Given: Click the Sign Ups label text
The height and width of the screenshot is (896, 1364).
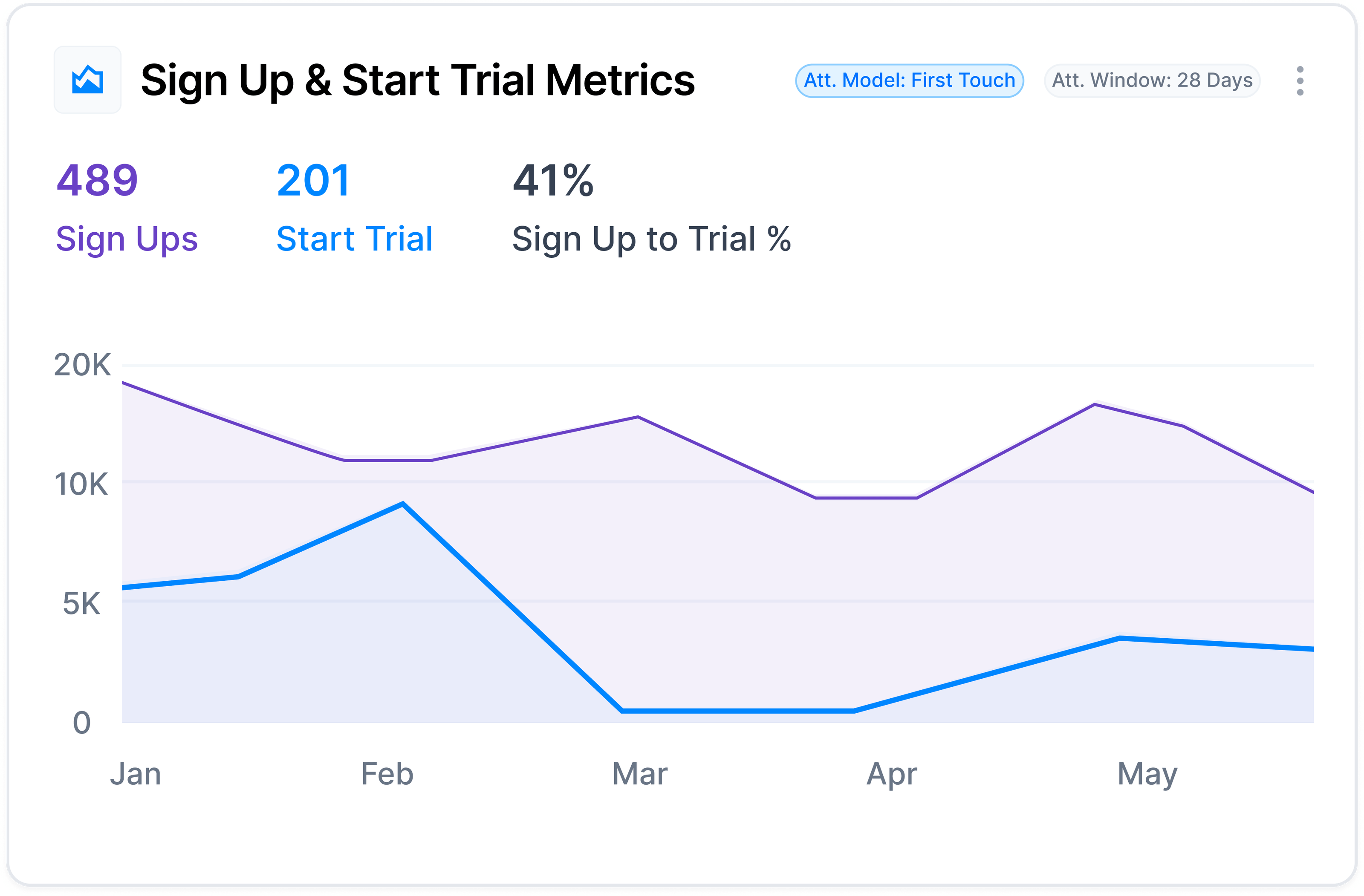Looking at the screenshot, I should tap(127, 239).
